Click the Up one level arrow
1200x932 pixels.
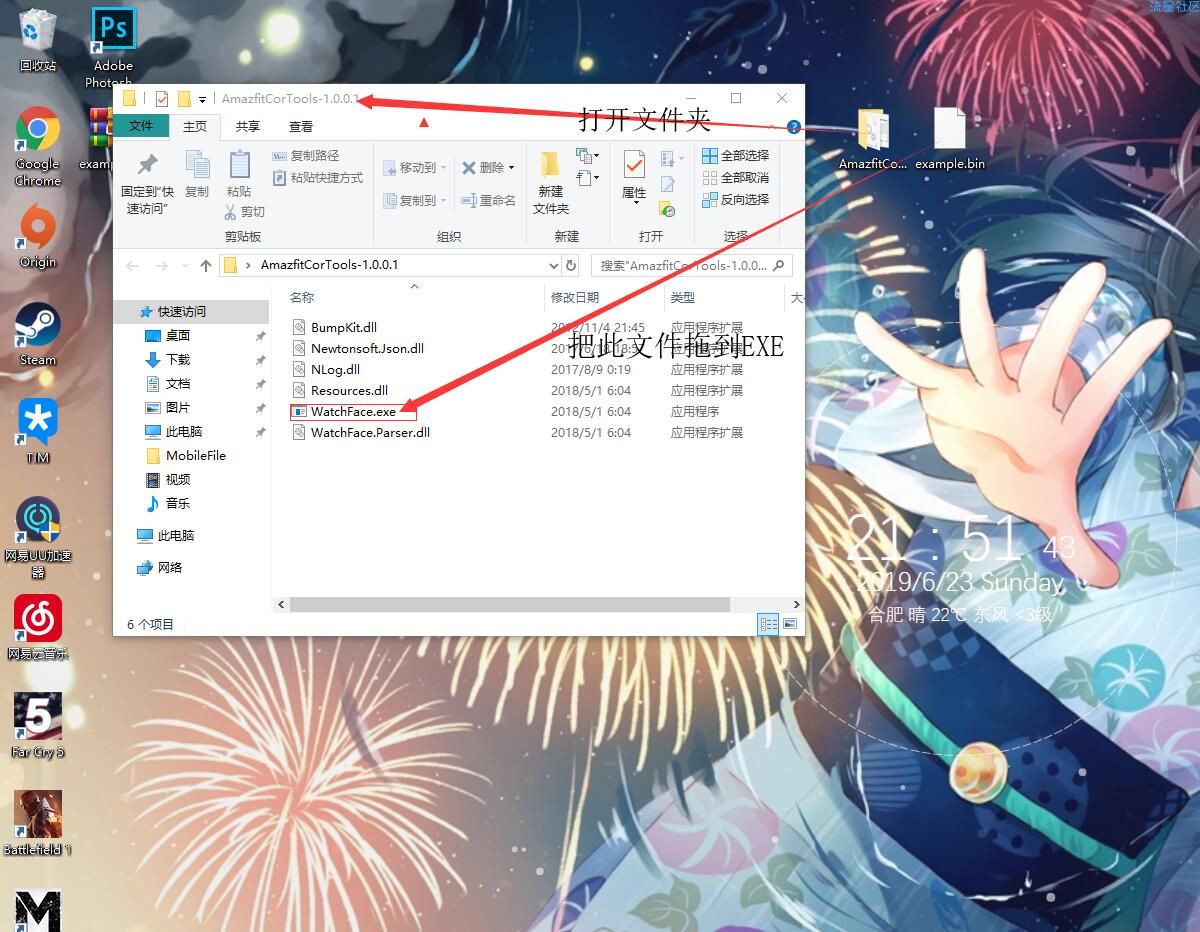tap(206, 265)
